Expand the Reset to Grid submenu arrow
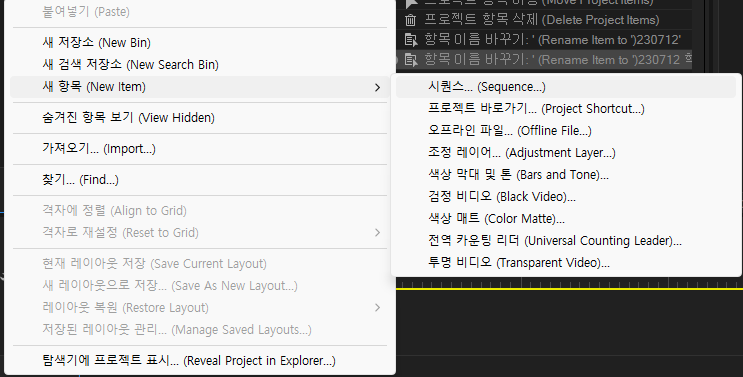Viewport: 743px width, 377px height. pos(377,233)
